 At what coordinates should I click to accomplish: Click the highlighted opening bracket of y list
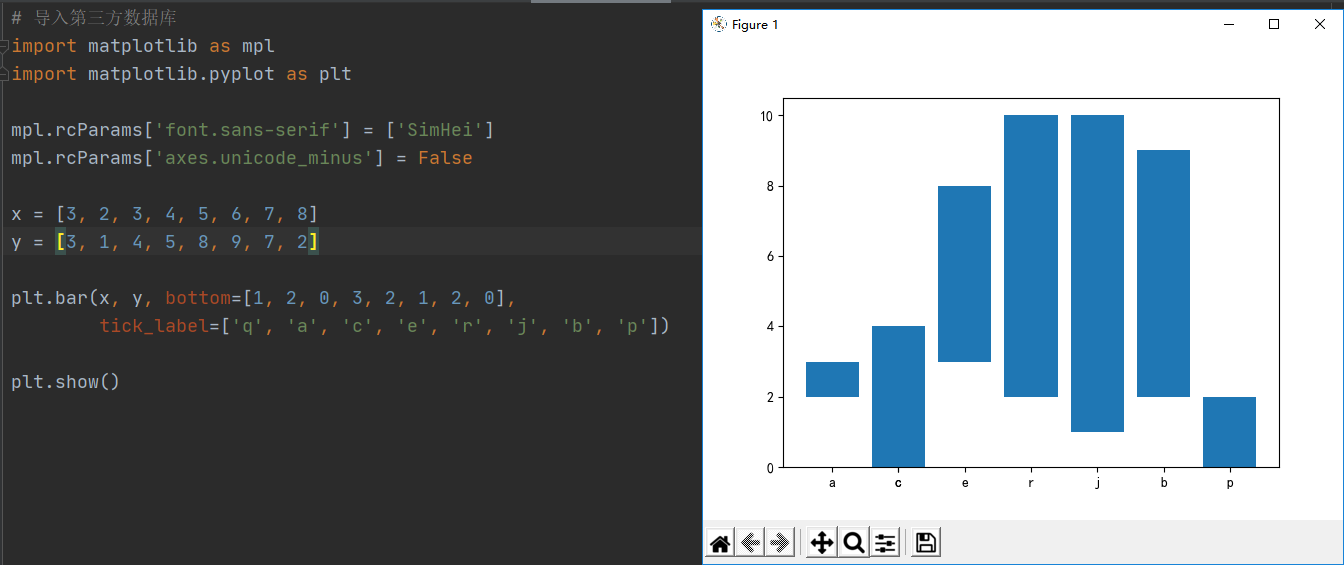[60, 242]
